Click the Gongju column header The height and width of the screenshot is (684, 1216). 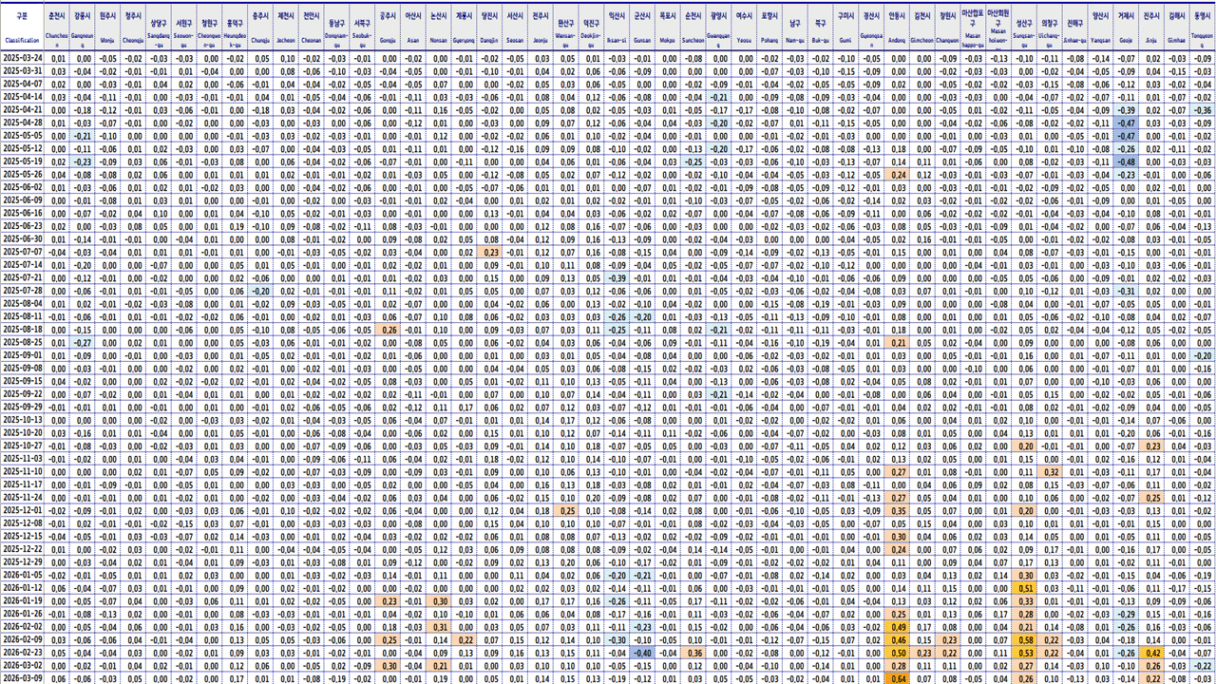coord(388,28)
